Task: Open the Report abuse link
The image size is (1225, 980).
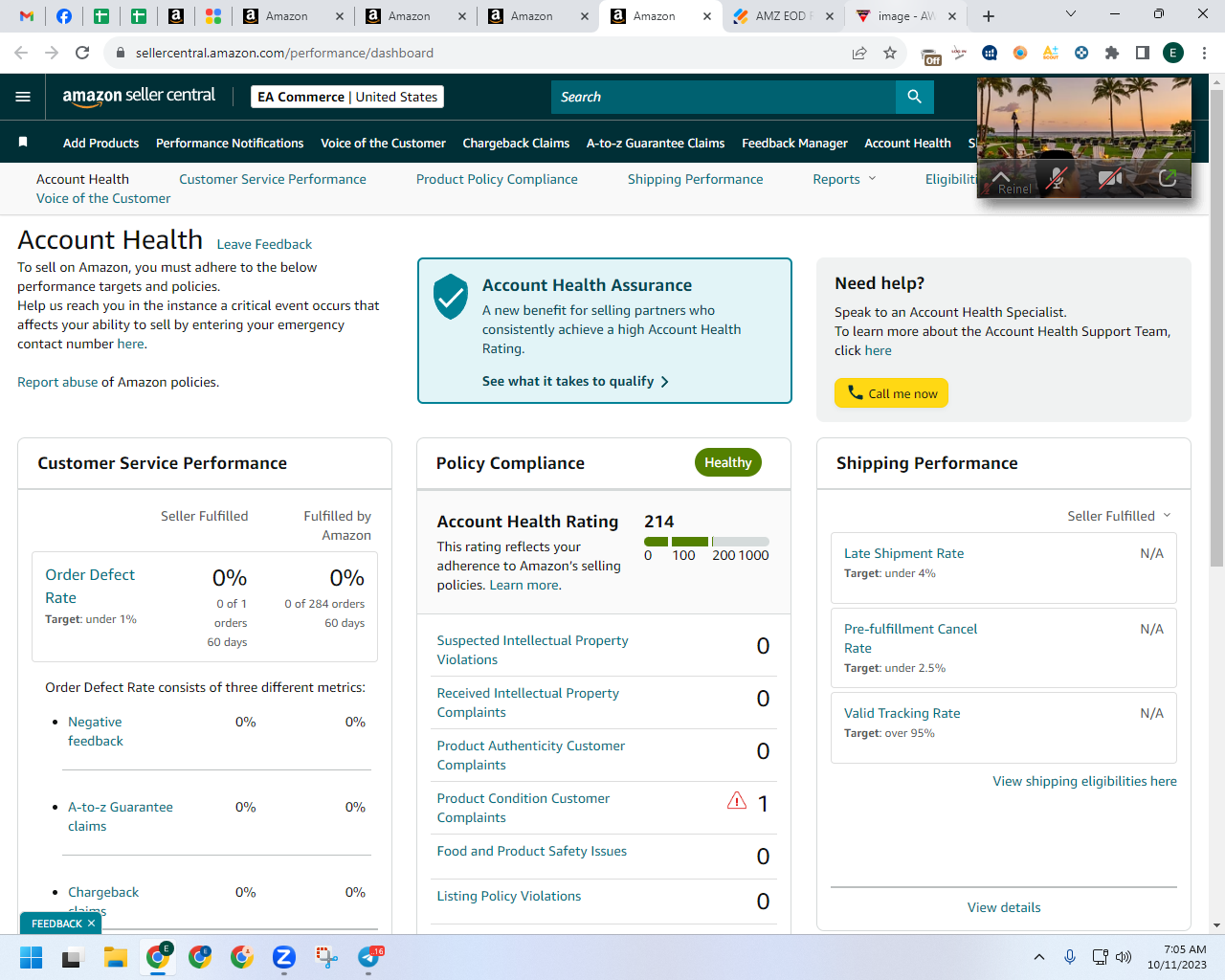Action: click(x=57, y=382)
